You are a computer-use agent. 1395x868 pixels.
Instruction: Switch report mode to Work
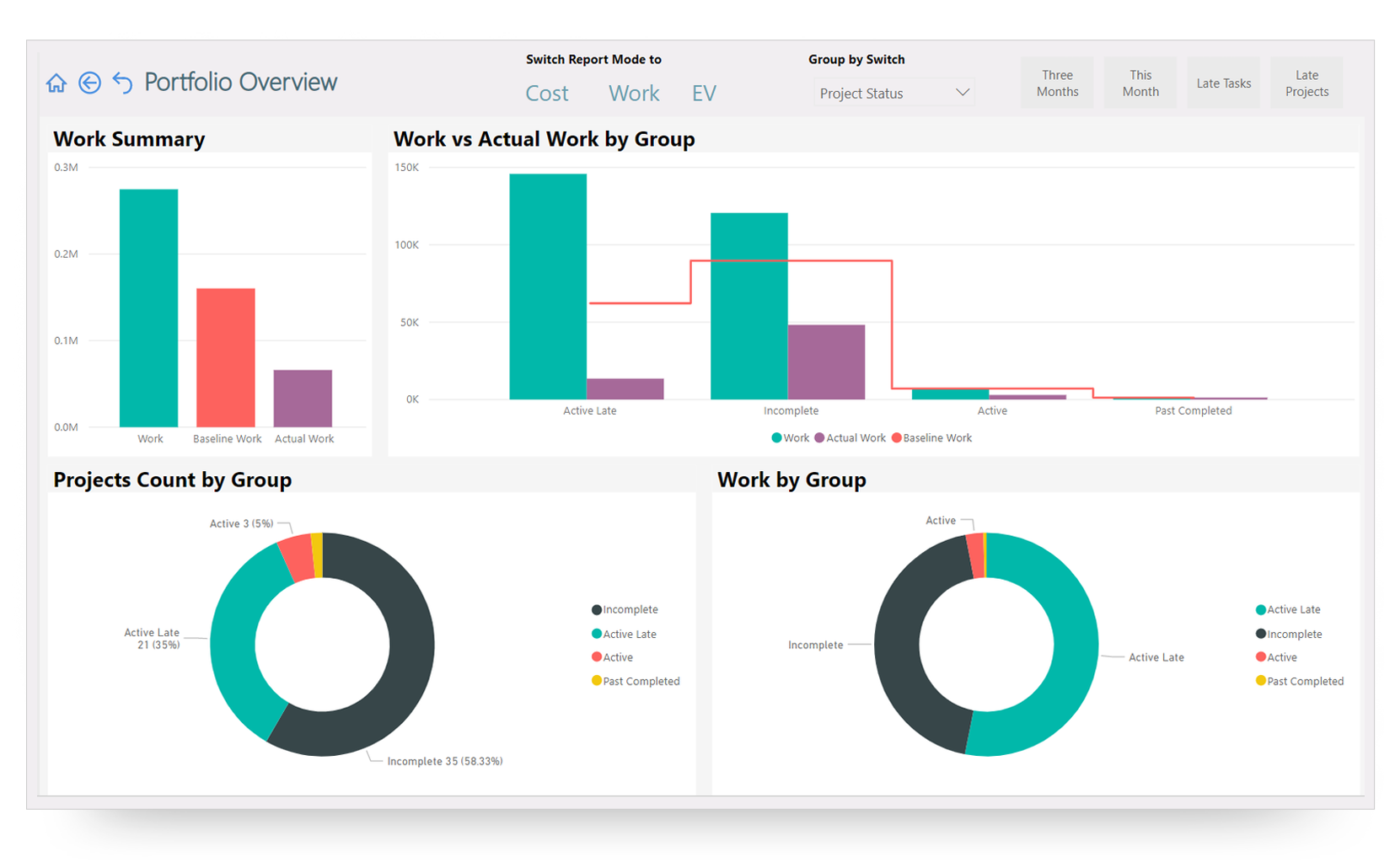(x=634, y=94)
